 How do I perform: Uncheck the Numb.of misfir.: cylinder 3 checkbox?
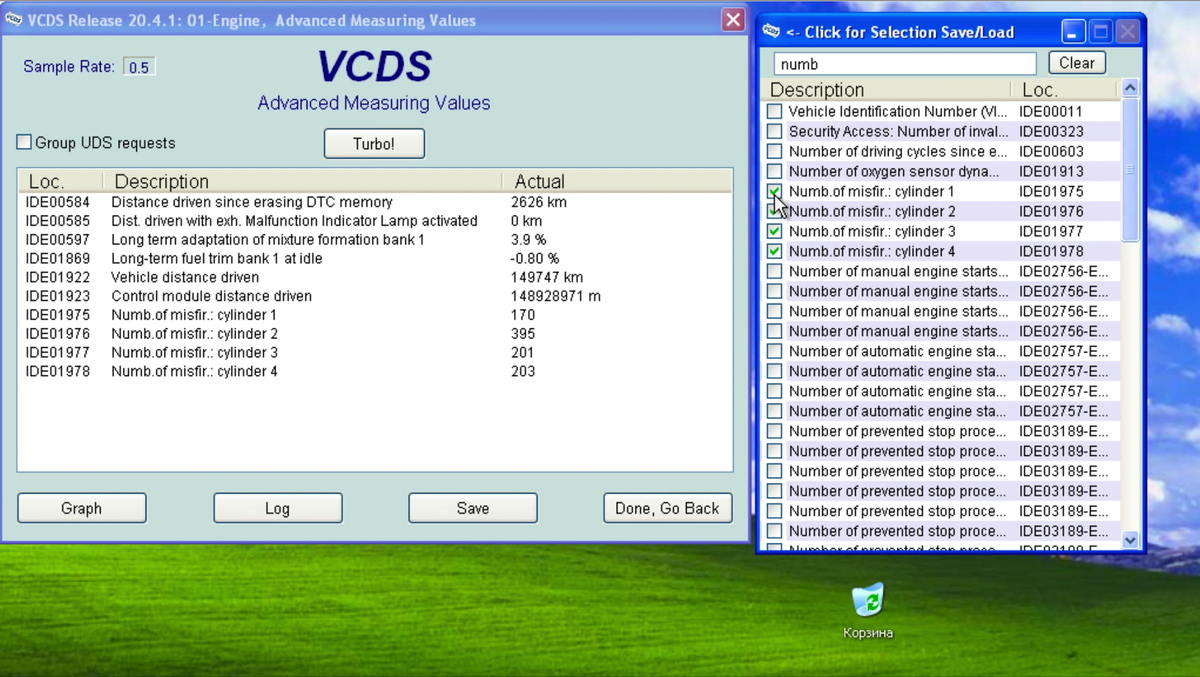(774, 231)
